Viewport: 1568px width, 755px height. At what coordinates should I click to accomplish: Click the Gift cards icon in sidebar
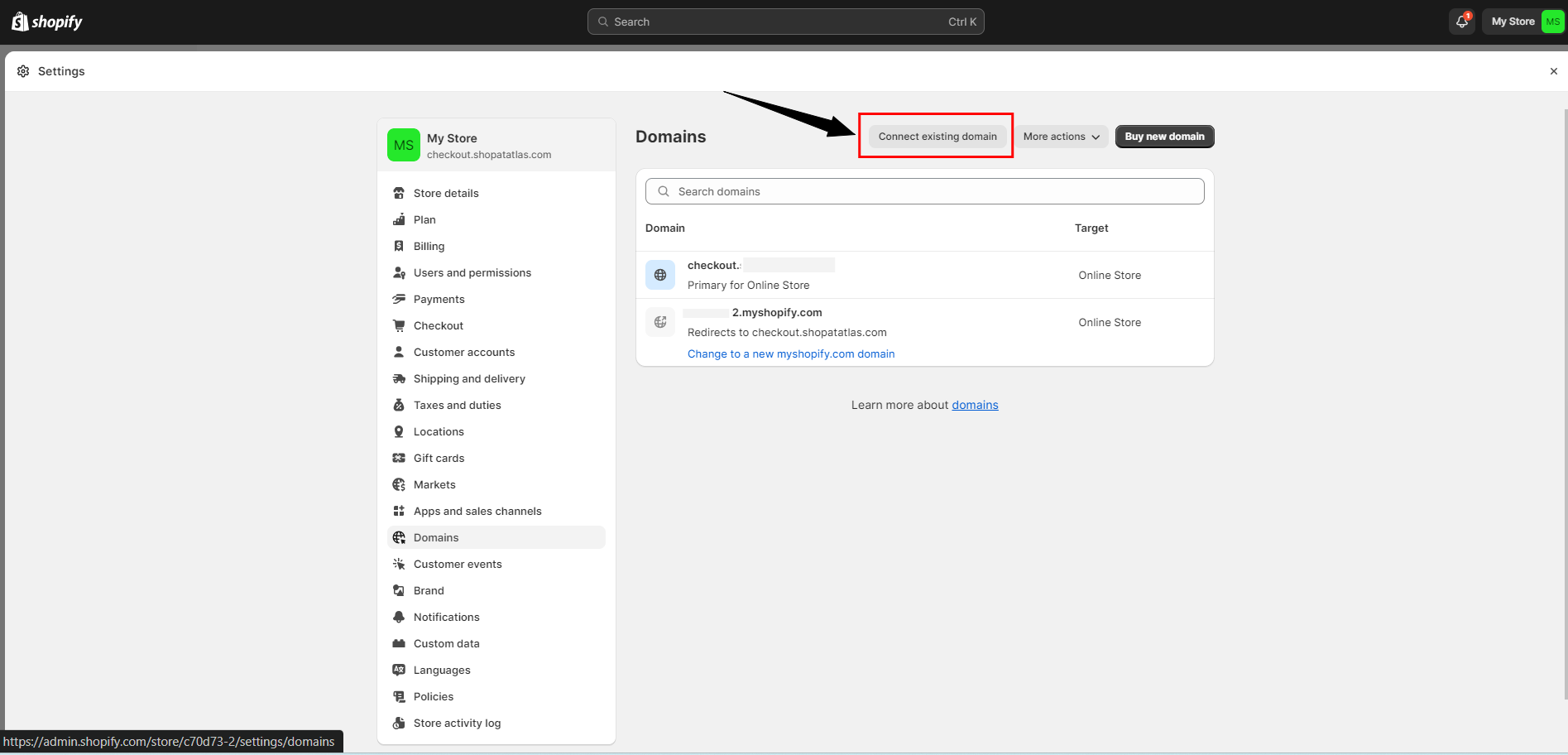click(x=399, y=458)
